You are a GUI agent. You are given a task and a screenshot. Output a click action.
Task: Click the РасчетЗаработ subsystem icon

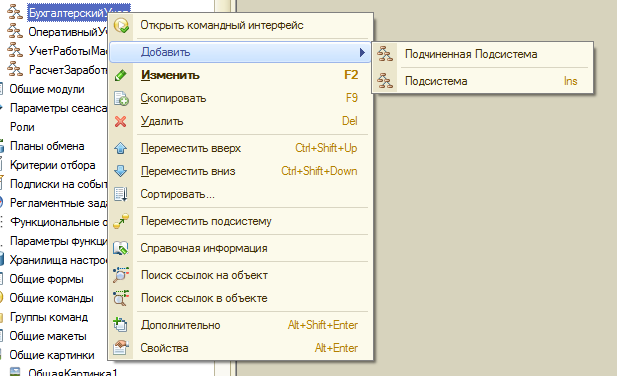[x=15, y=69]
